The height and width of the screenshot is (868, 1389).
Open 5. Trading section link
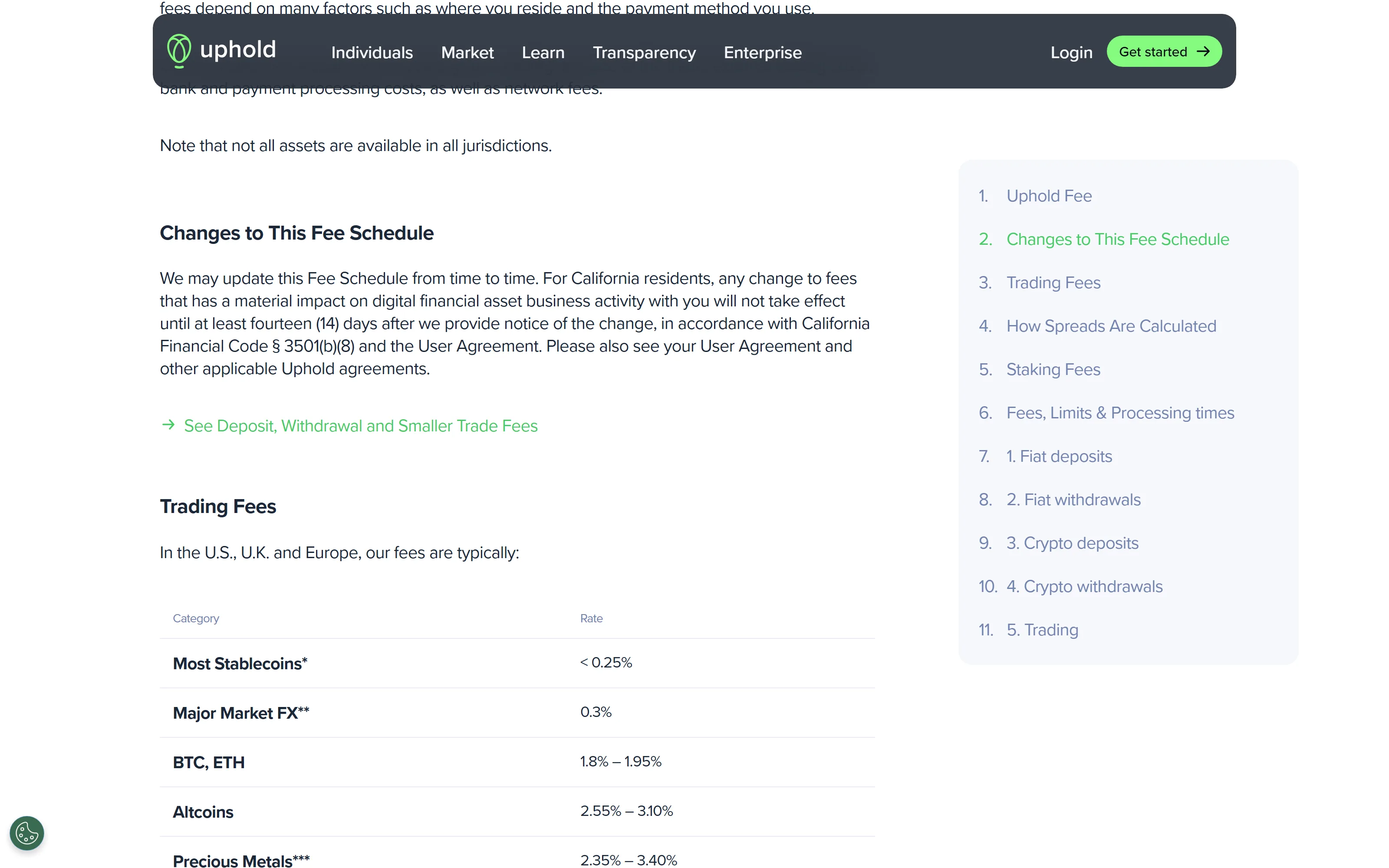coord(1042,630)
